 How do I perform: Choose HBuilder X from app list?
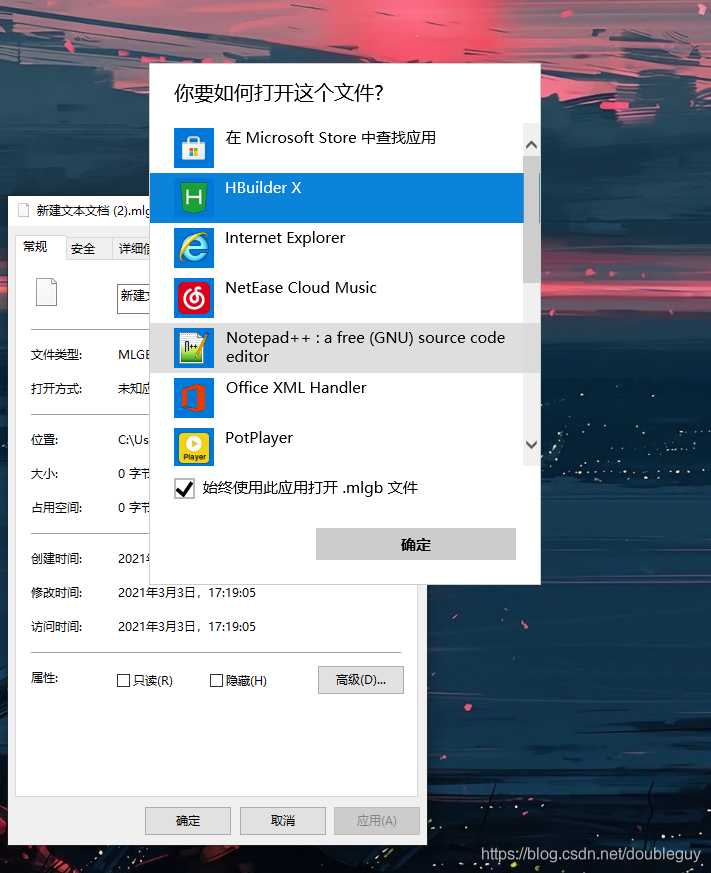(x=336, y=198)
